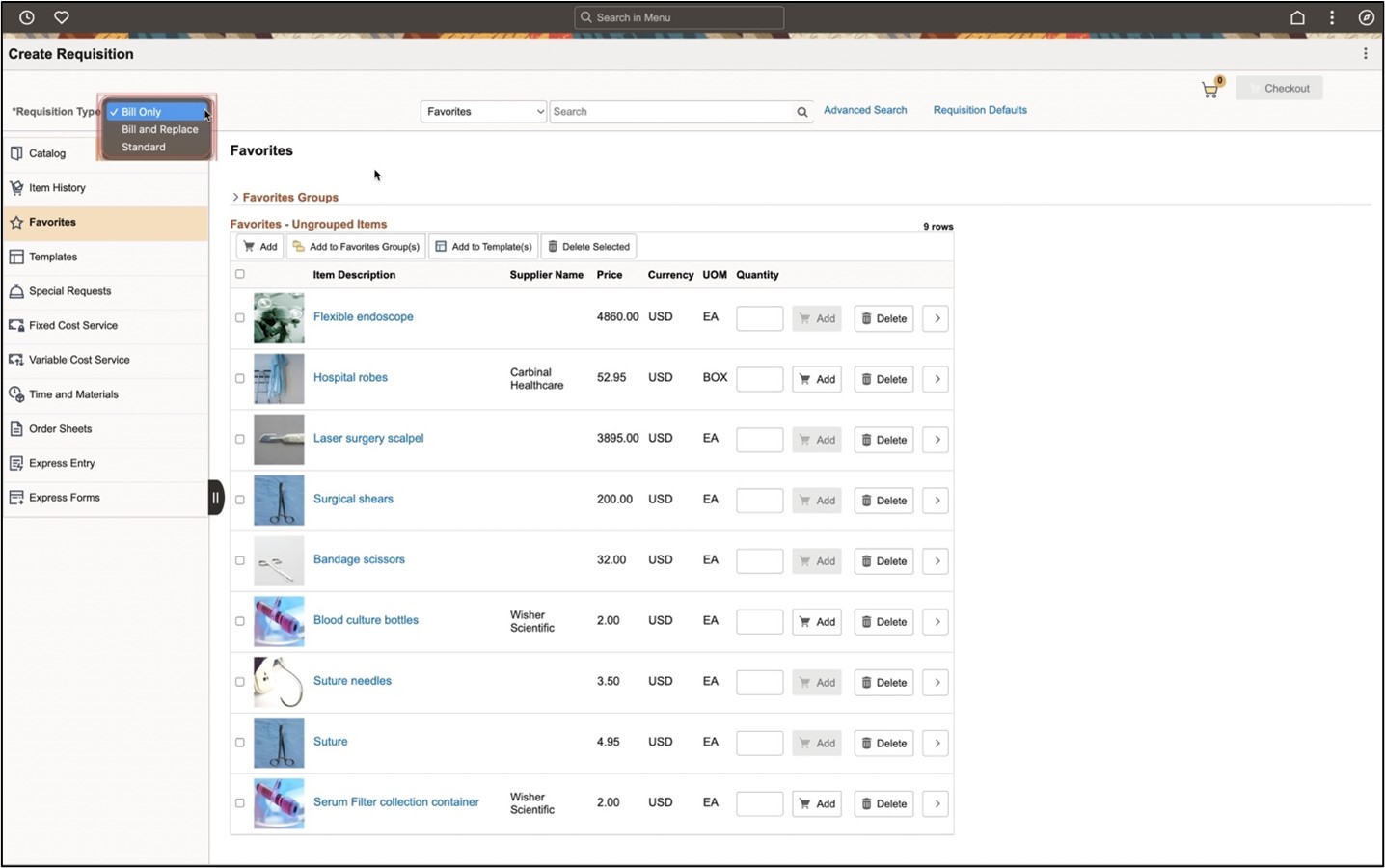This screenshot has width=1385, height=868.
Task: Add Hospital robes to cart
Action: [x=817, y=379]
